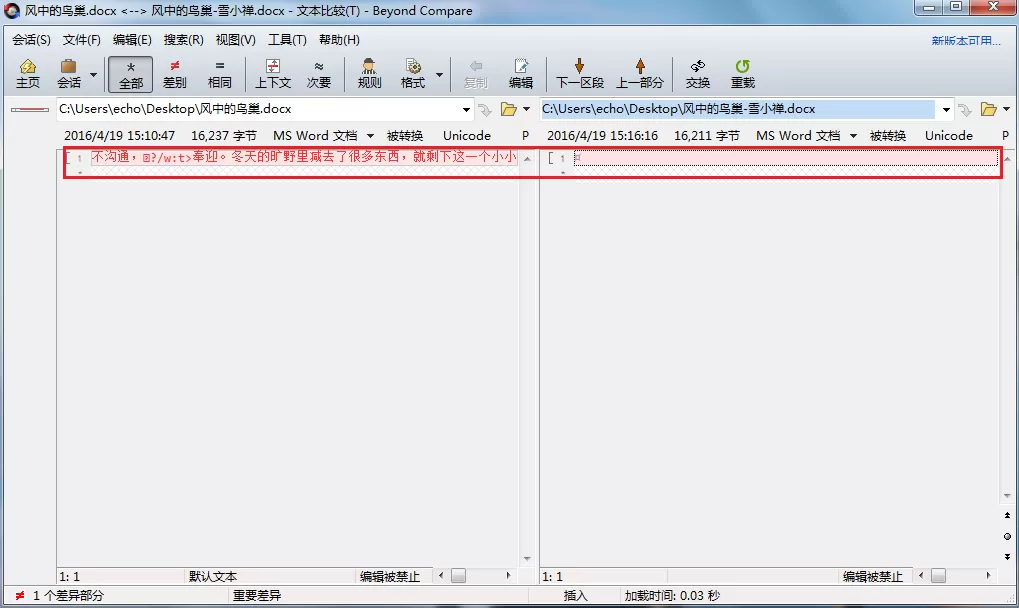Toggle the 次要 minor differences button
The width and height of the screenshot is (1019, 608).
coord(319,73)
